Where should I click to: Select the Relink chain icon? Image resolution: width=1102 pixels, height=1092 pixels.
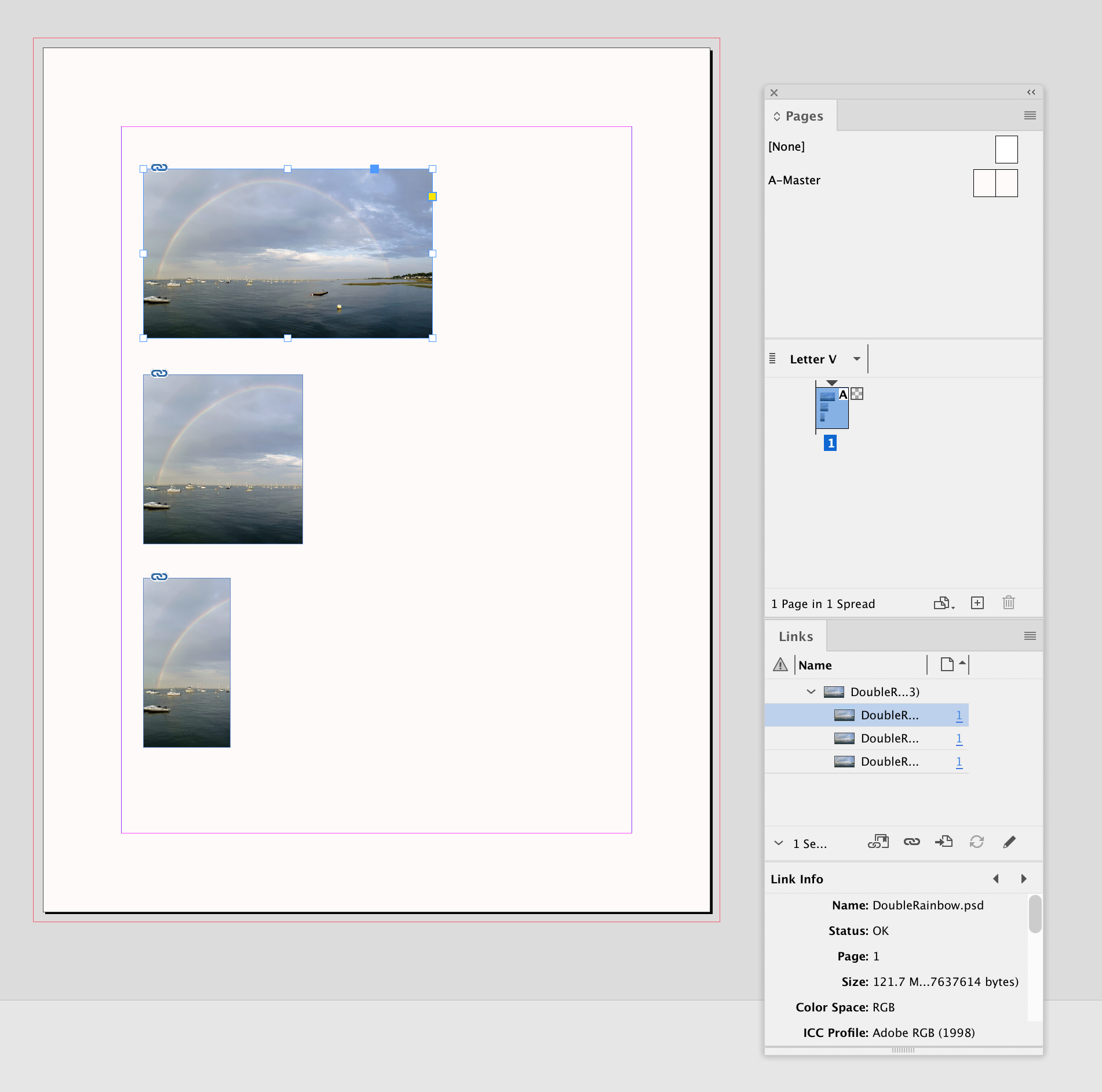coord(912,842)
